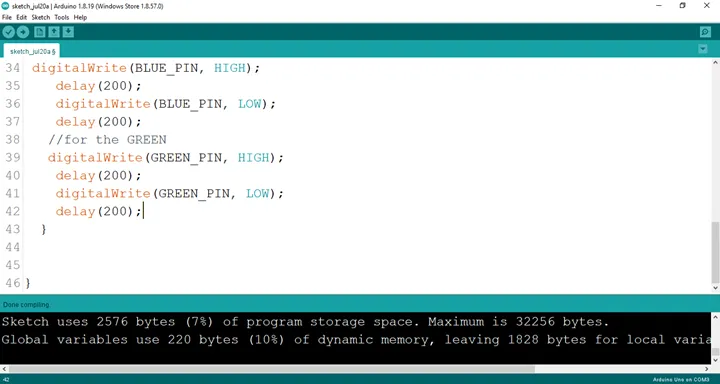
Task: Open the Edit menu
Action: (x=22, y=17)
